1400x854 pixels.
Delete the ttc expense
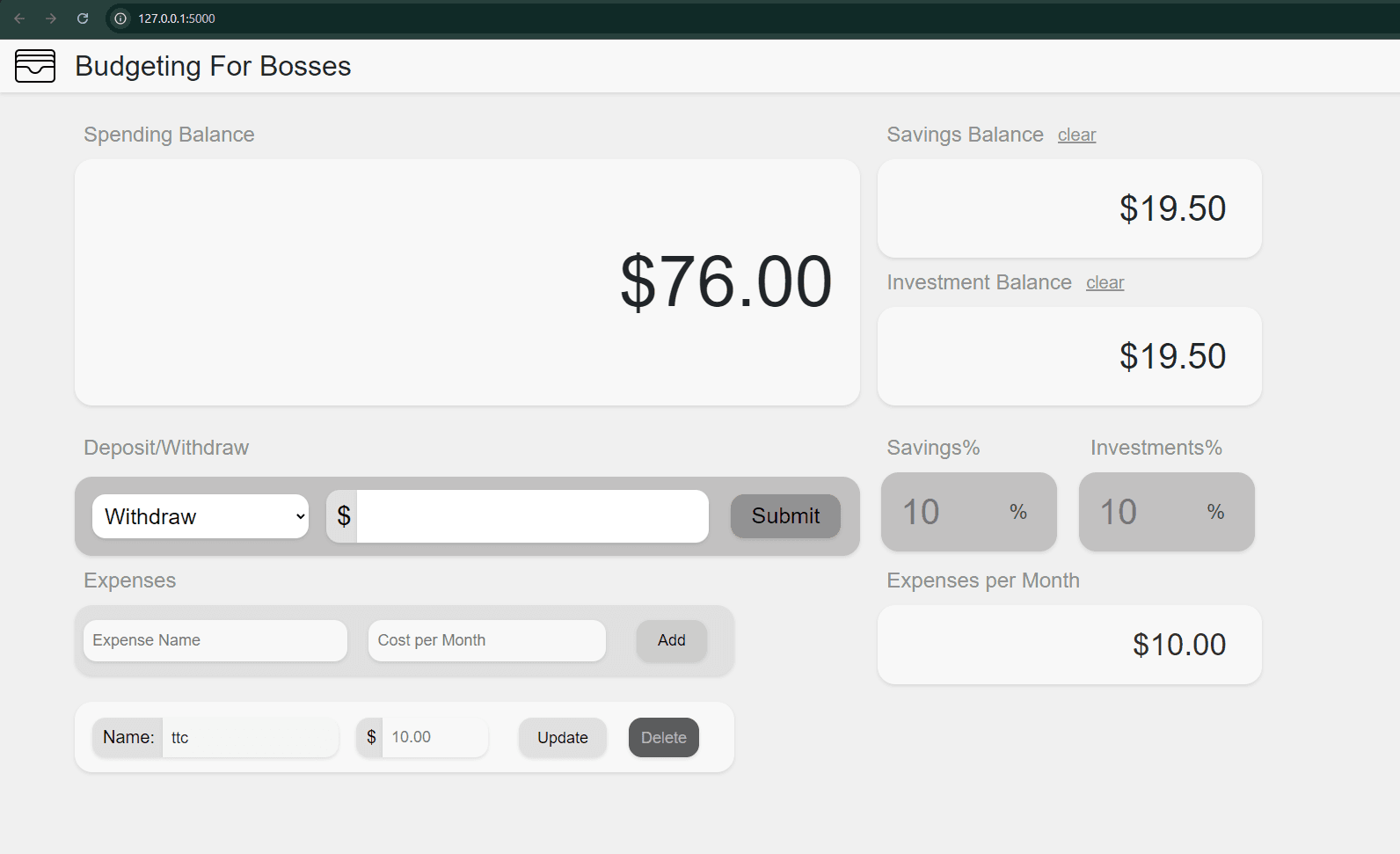664,738
